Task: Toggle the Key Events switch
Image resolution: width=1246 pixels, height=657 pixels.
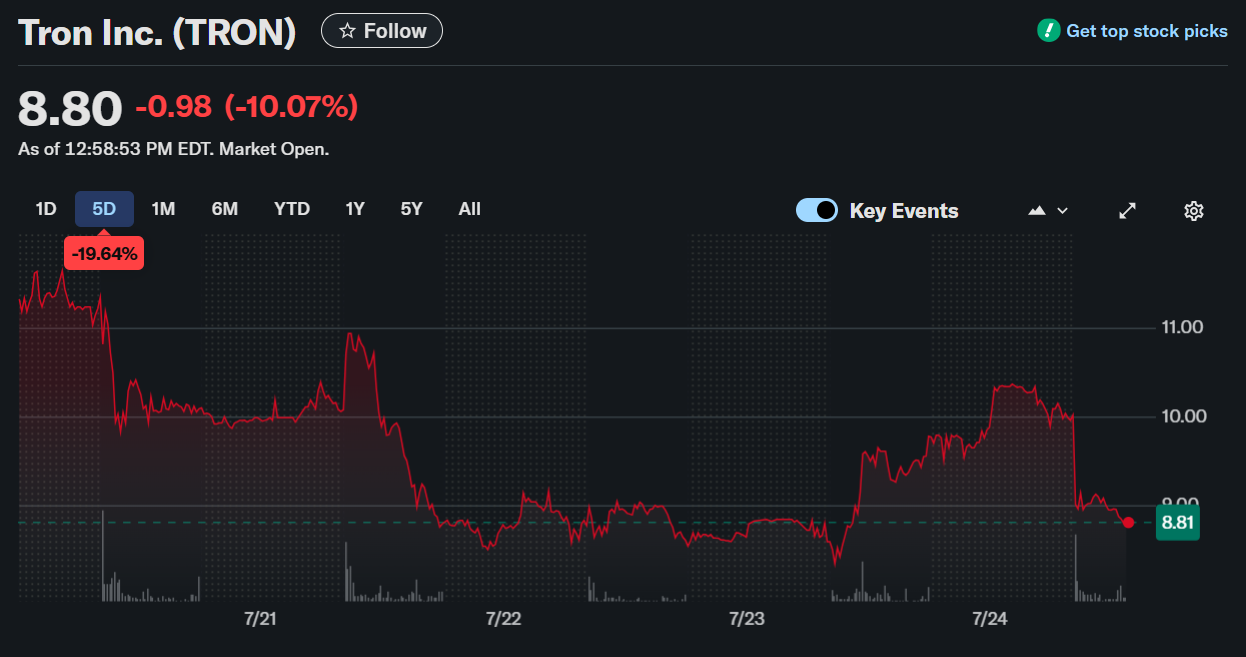Action: (x=817, y=210)
